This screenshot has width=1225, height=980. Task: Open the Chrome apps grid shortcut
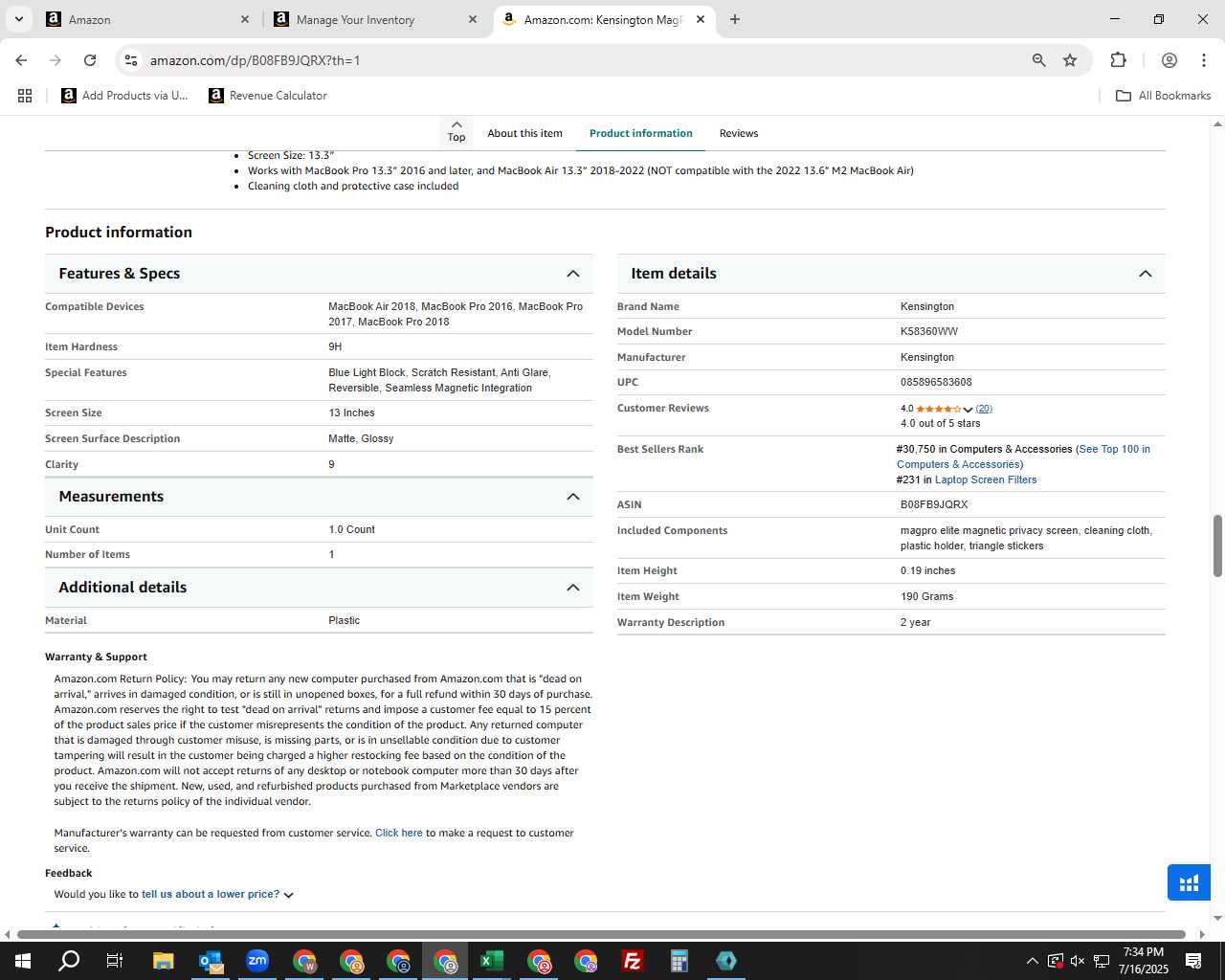[x=25, y=96]
